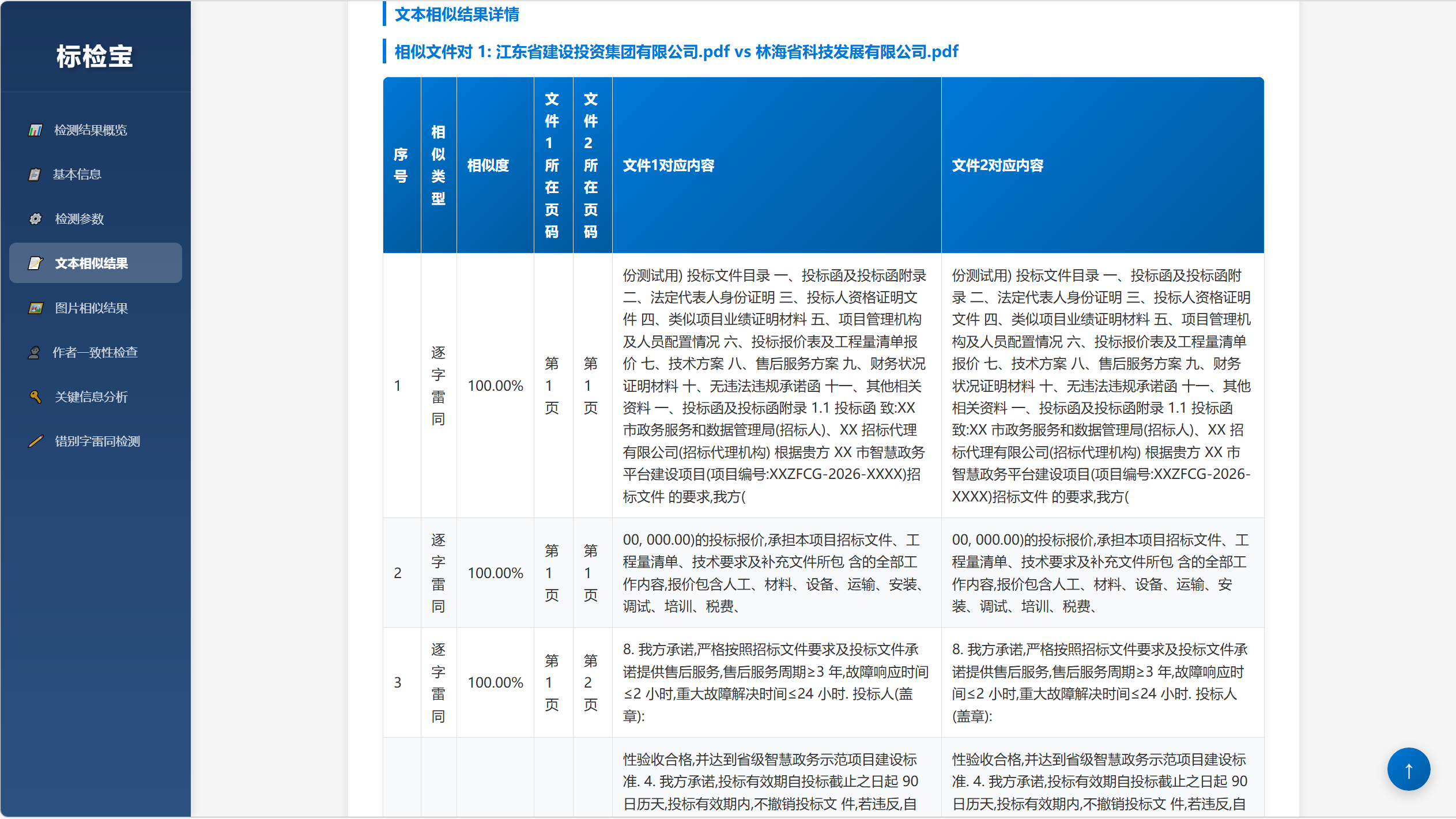Click the 基本信息 document icon
The width and height of the screenshot is (1456, 819).
[35, 174]
